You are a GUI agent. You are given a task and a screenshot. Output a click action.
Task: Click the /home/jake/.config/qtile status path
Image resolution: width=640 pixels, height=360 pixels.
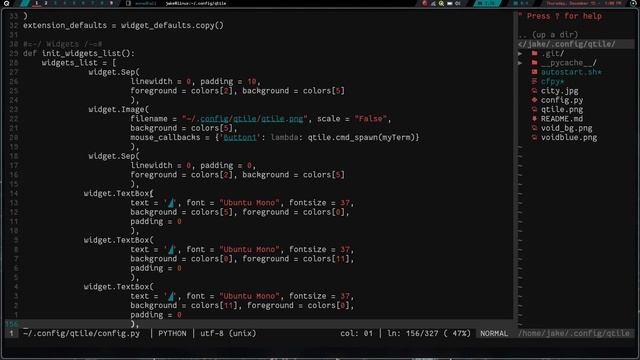[574, 333]
